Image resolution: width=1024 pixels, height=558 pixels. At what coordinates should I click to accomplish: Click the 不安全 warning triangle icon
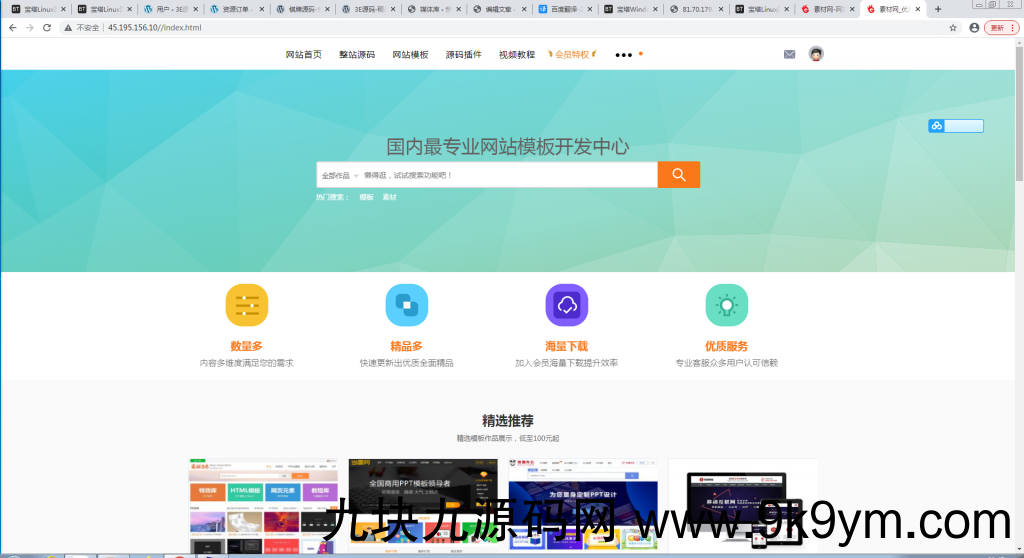[68, 27]
